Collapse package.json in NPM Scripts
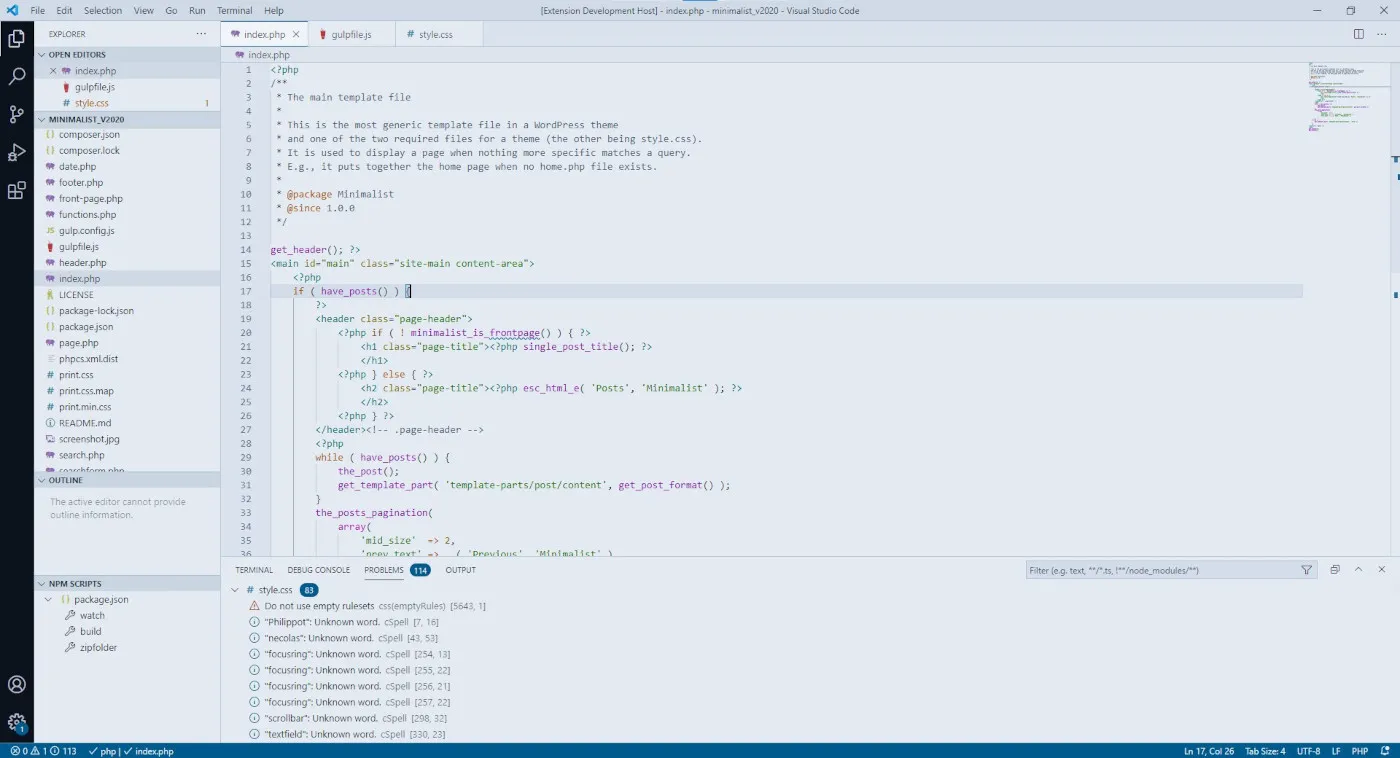Viewport: 1400px width, 758px height. (x=50, y=600)
